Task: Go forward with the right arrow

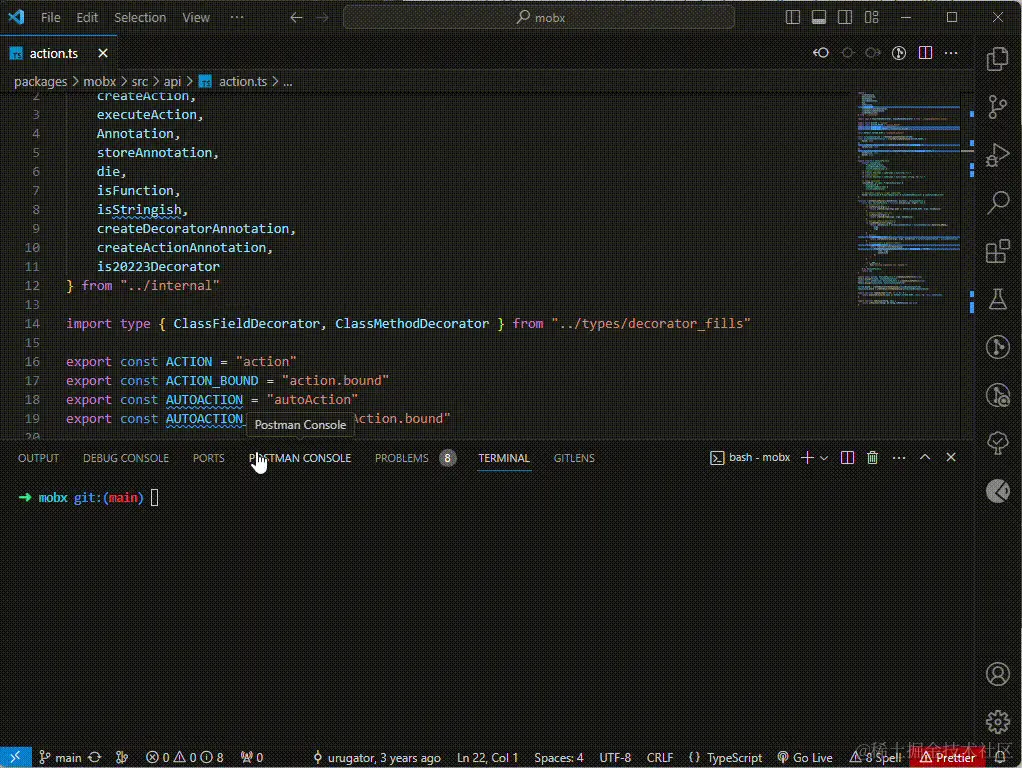Action: pyautogui.click(x=323, y=18)
